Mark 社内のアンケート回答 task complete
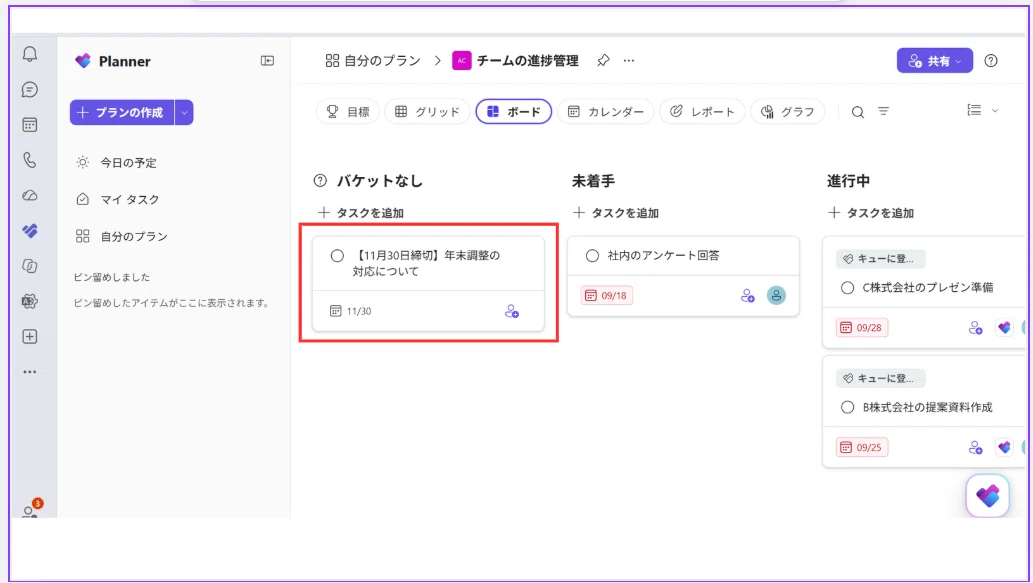Image resolution: width=1033 pixels, height=583 pixels. pyautogui.click(x=592, y=256)
